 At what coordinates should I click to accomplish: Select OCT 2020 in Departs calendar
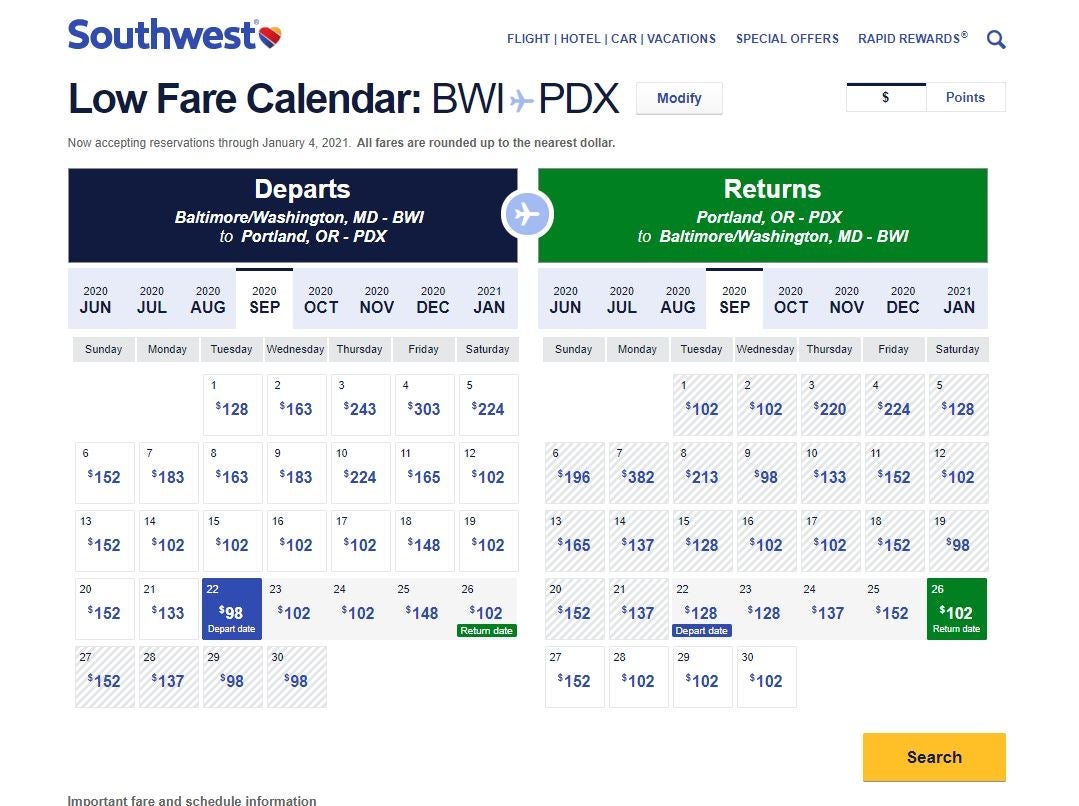pyautogui.click(x=321, y=299)
